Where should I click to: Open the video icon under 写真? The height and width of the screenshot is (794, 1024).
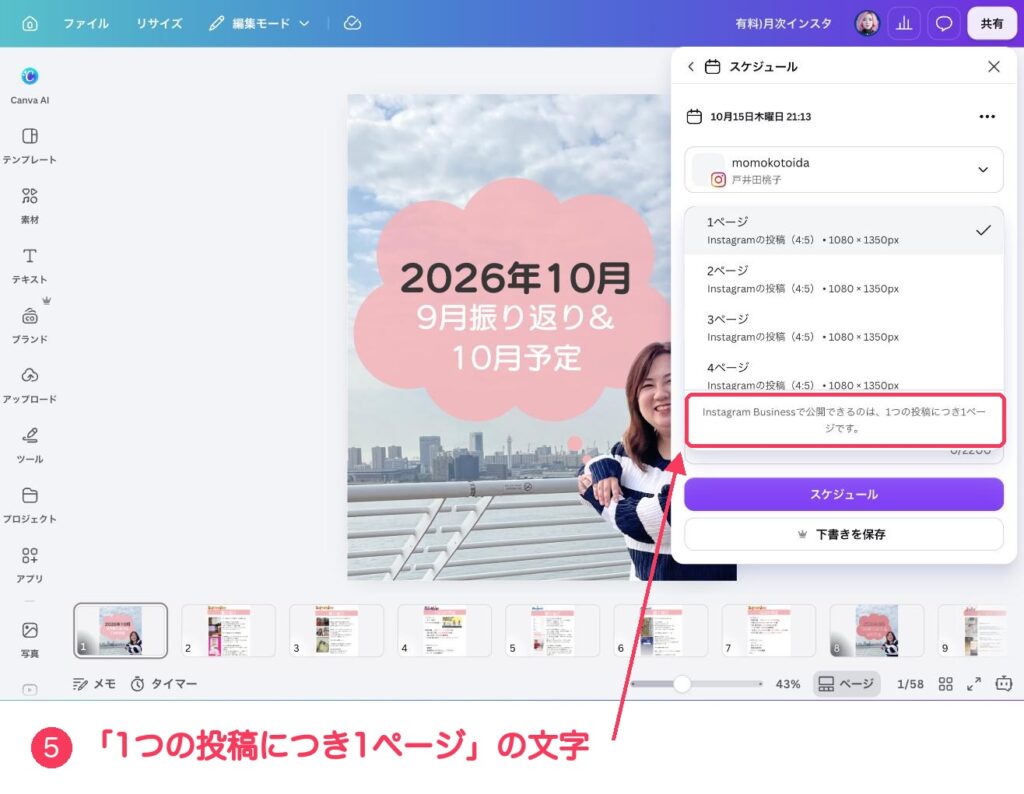pos(29,690)
